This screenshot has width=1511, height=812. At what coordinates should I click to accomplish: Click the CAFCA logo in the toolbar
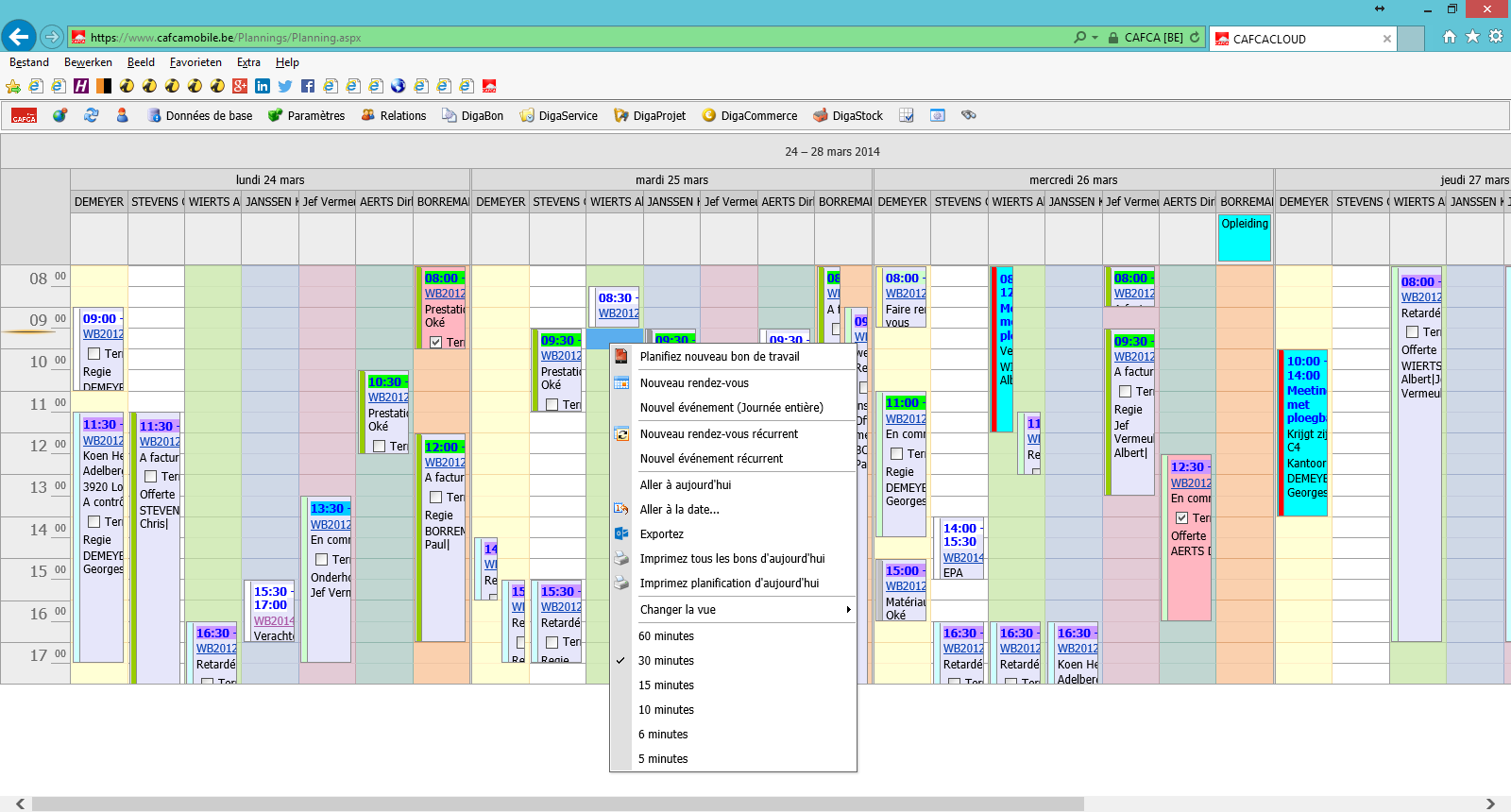[25, 115]
